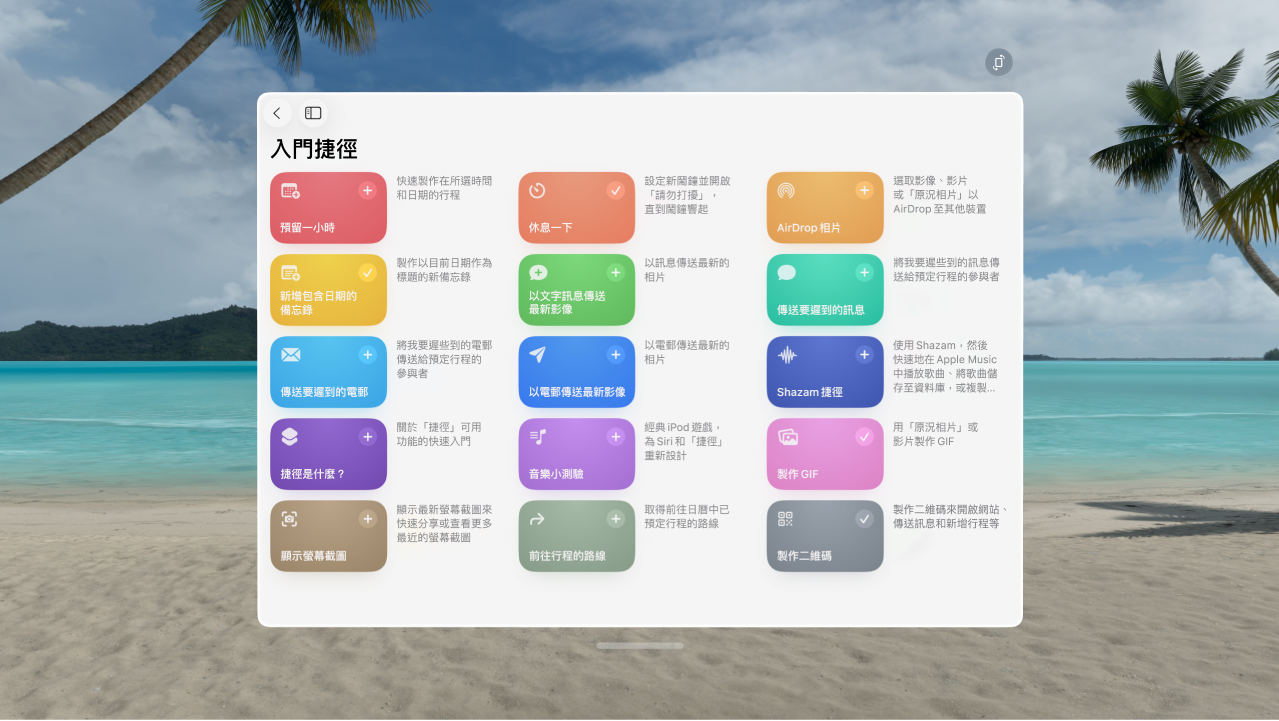Add 以文字訊息傳送最新影像 with its plus button
The image size is (1279, 721).
coord(615,272)
